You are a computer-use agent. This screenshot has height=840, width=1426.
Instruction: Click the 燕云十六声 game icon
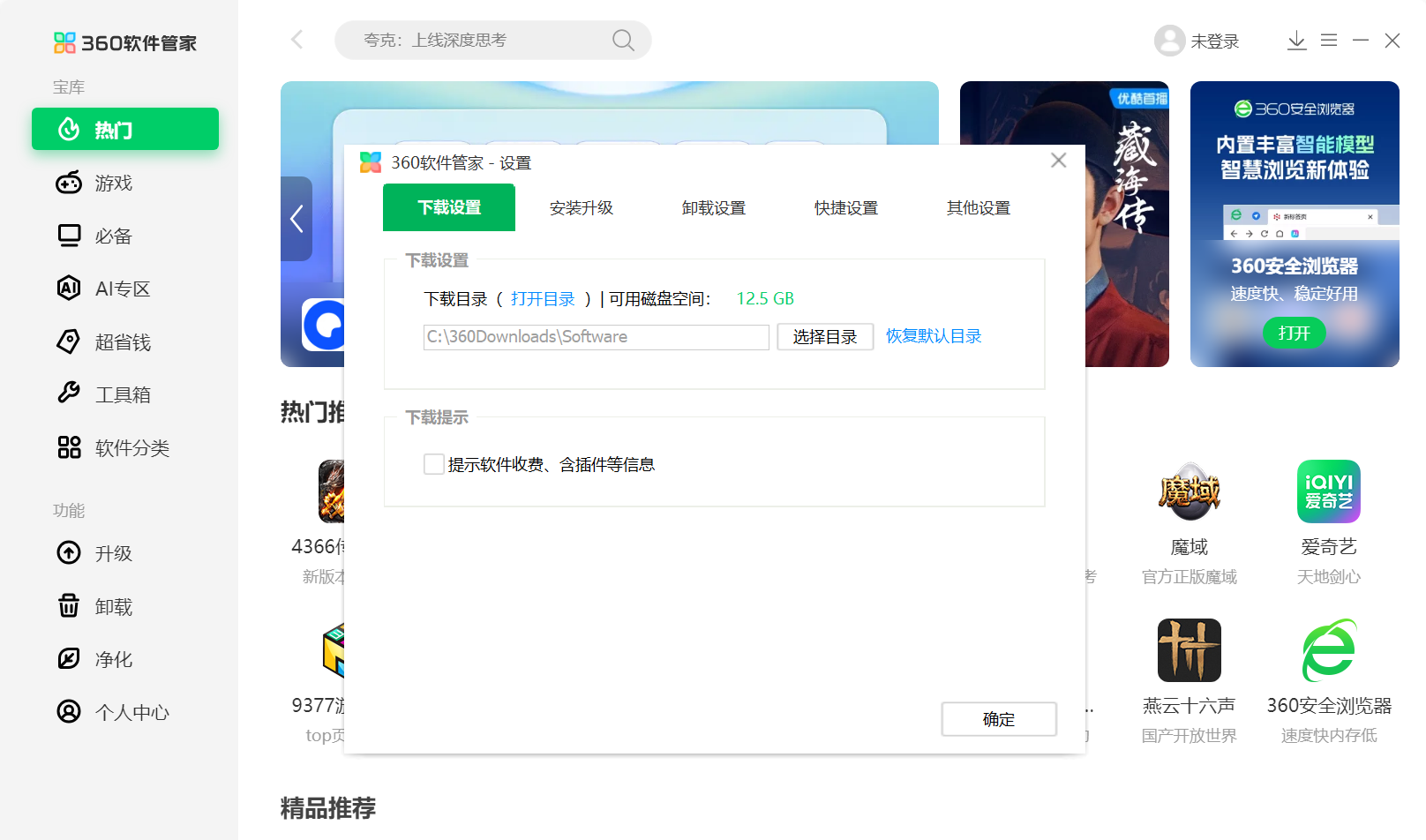1190,650
